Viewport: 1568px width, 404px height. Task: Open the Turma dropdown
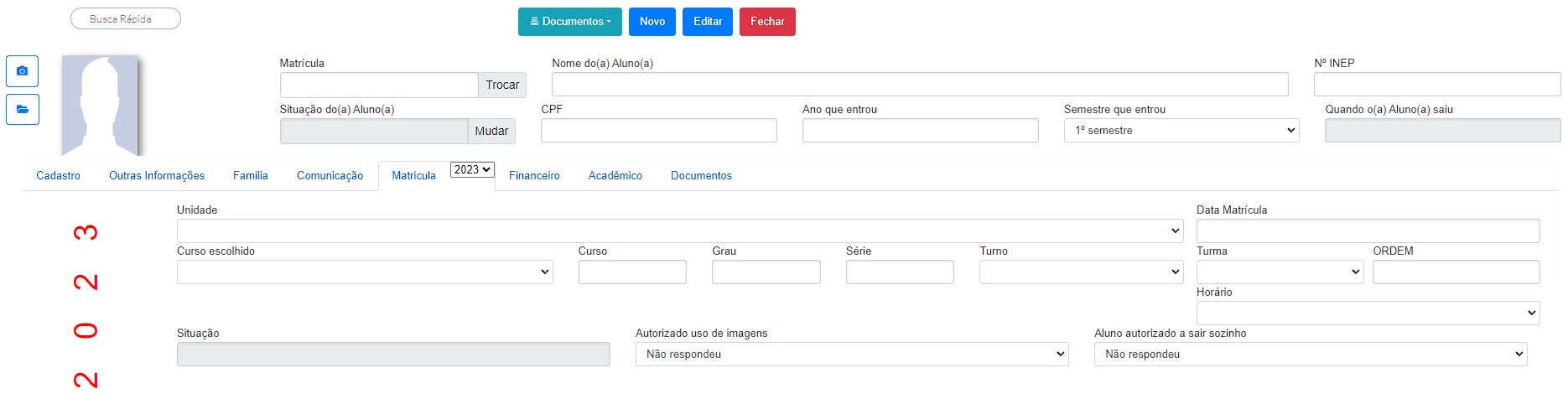tap(1280, 272)
